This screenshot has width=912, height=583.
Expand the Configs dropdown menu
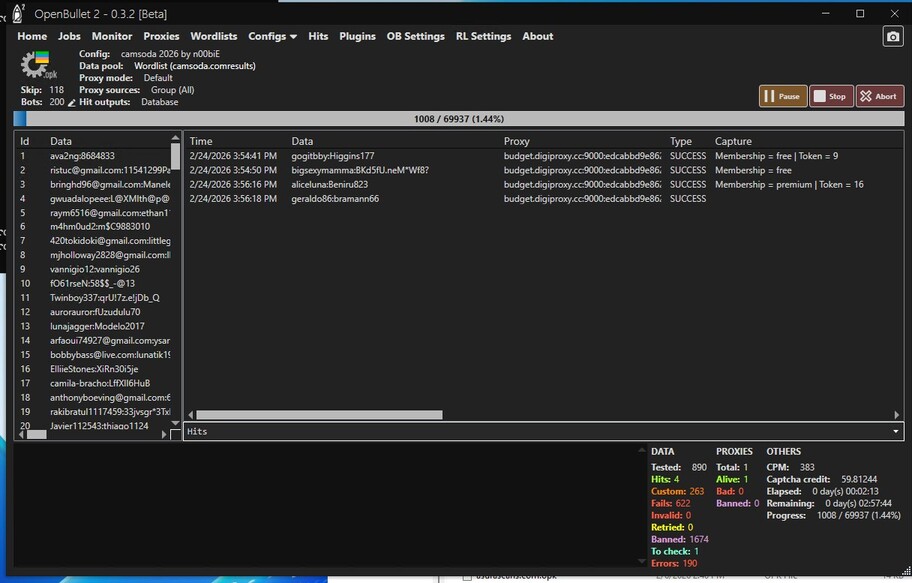272,36
